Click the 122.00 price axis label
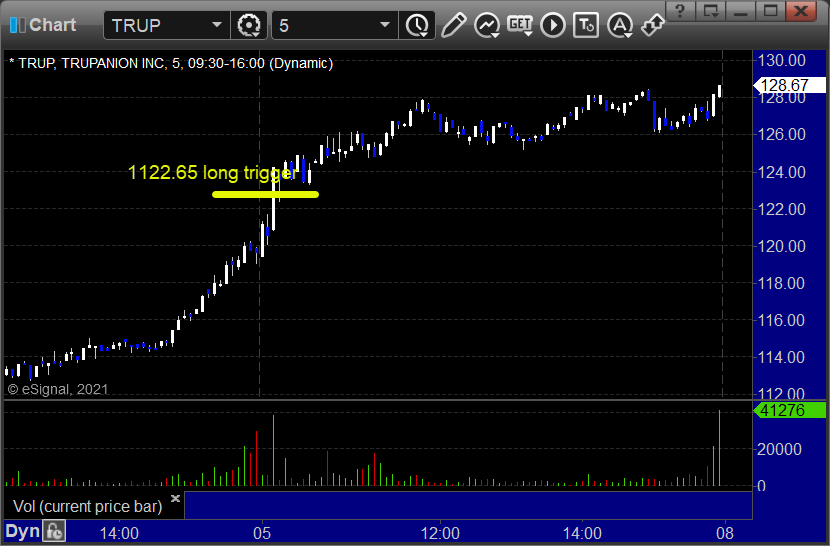 tap(781, 209)
